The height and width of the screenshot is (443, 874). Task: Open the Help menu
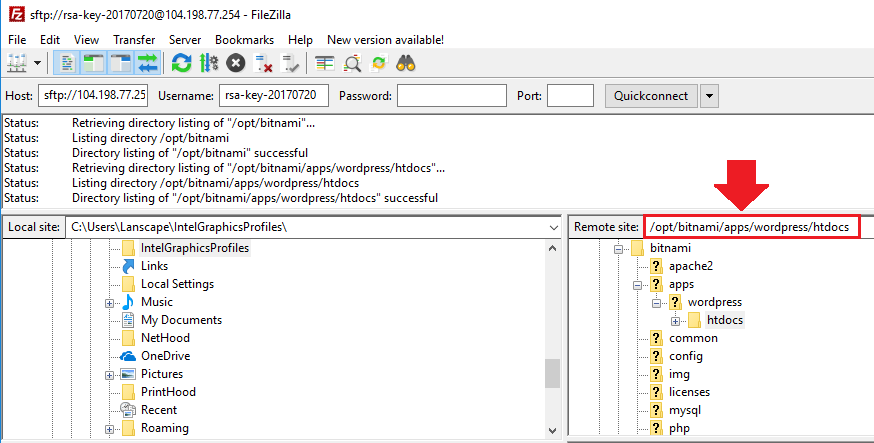[x=300, y=40]
